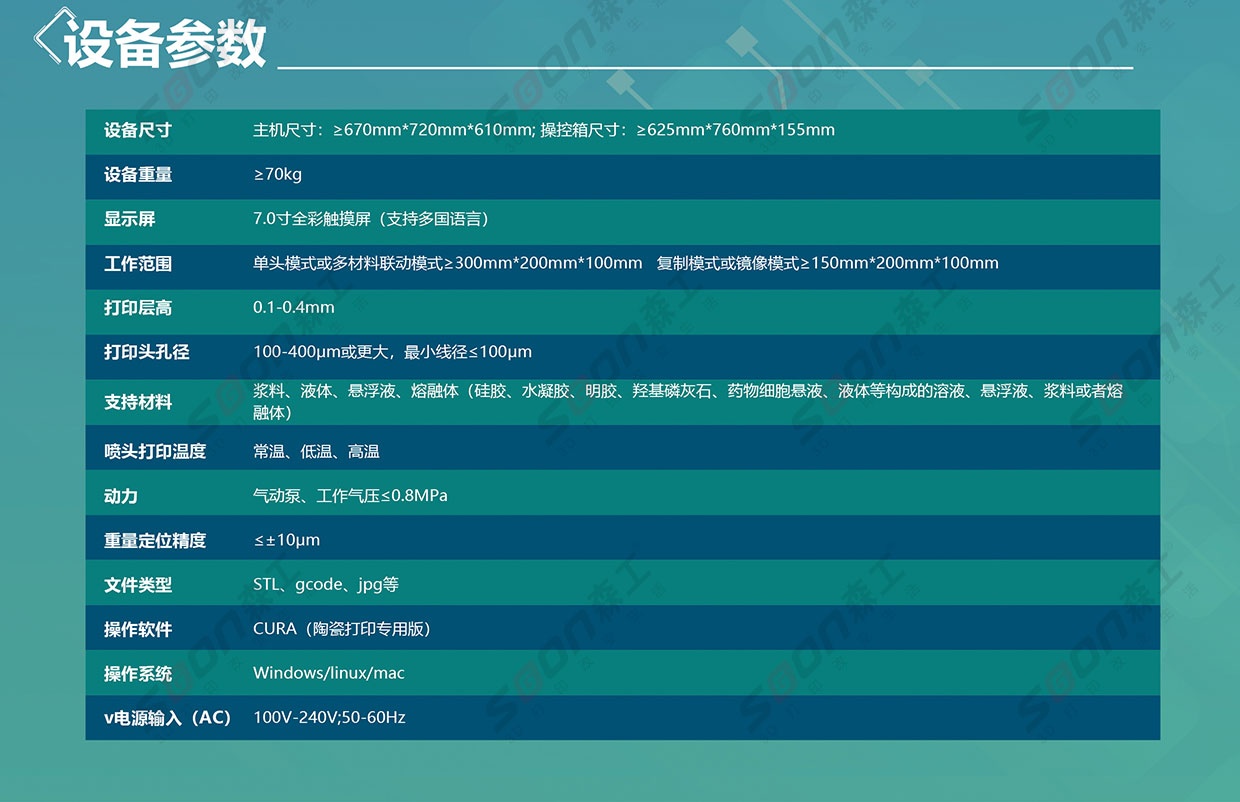Select the Windows/linux/mac operating system value
1240x802 pixels.
coord(329,674)
